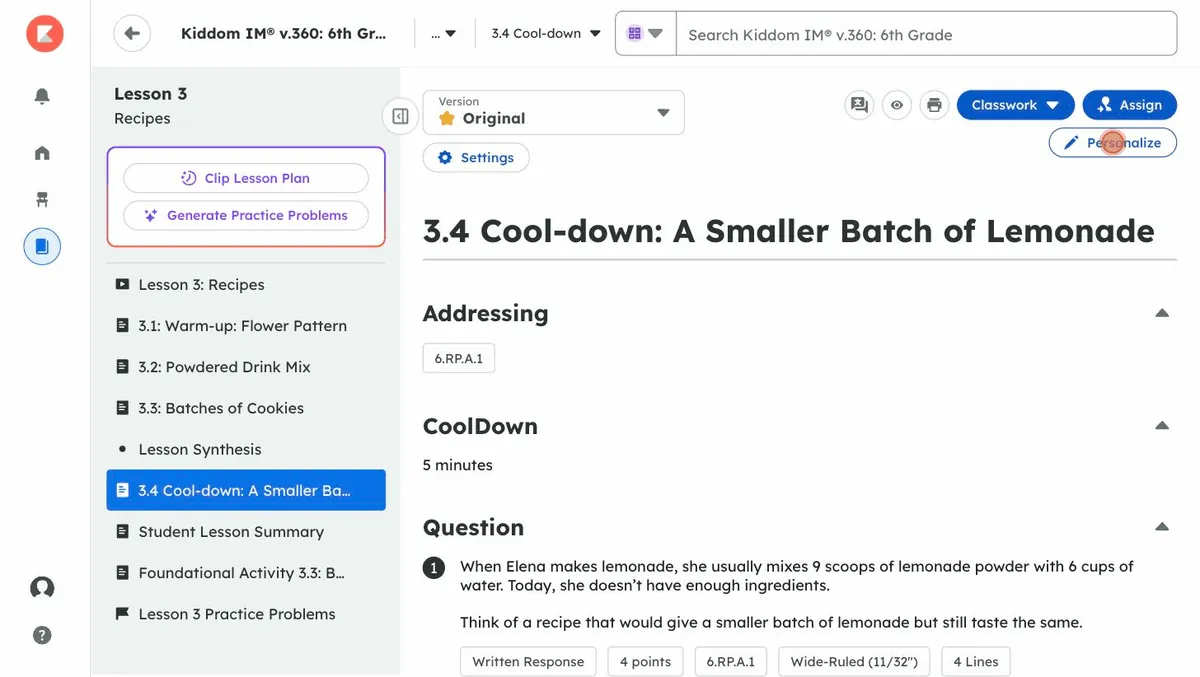Click the Wide-Ruled (11/32") tag
This screenshot has width=1200, height=677.
click(854, 661)
